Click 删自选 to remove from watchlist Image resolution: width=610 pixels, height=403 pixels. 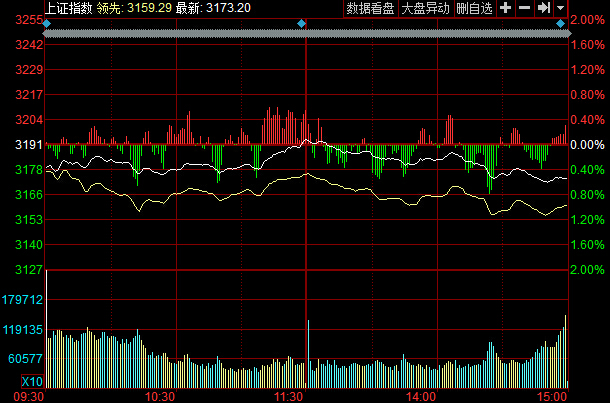click(x=474, y=8)
